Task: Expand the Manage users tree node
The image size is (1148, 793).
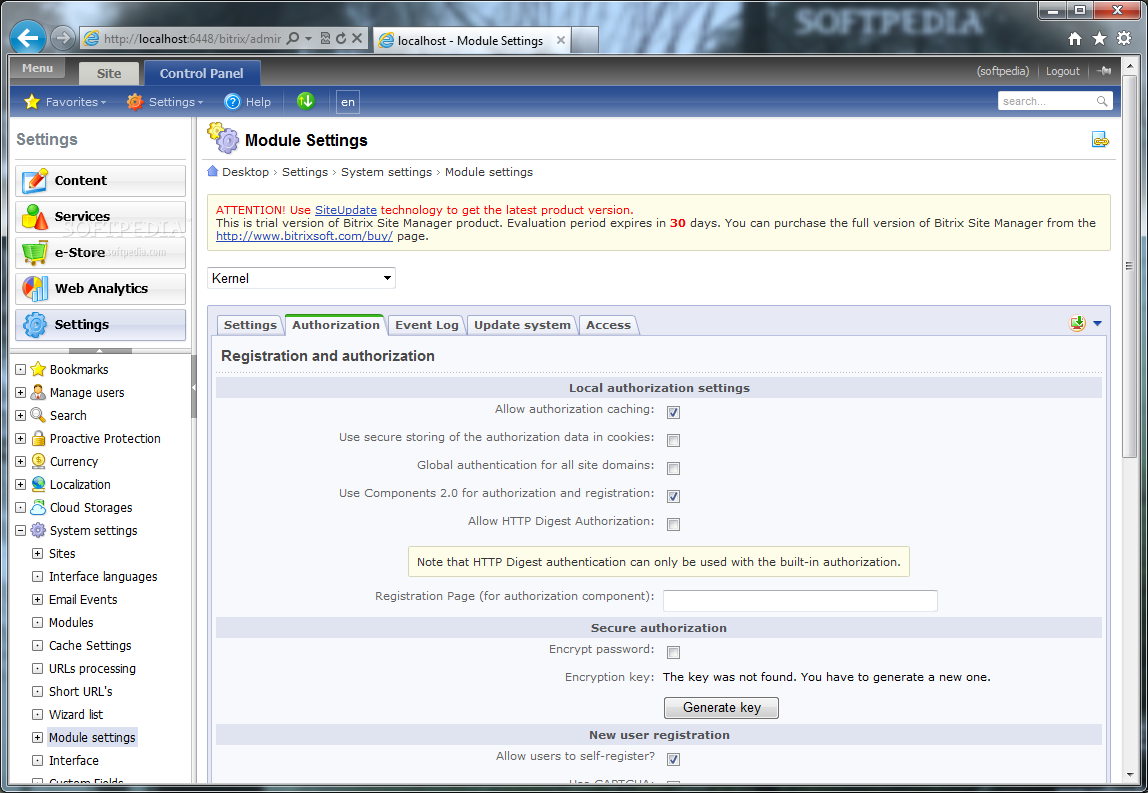Action: click(x=20, y=392)
